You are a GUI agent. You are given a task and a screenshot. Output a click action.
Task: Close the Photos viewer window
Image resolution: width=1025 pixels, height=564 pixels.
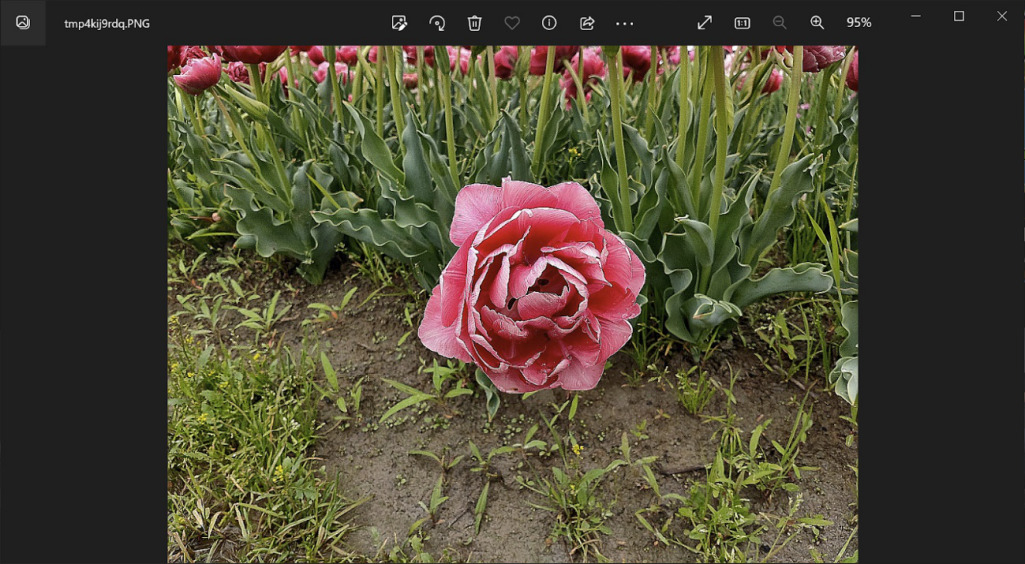1002,16
